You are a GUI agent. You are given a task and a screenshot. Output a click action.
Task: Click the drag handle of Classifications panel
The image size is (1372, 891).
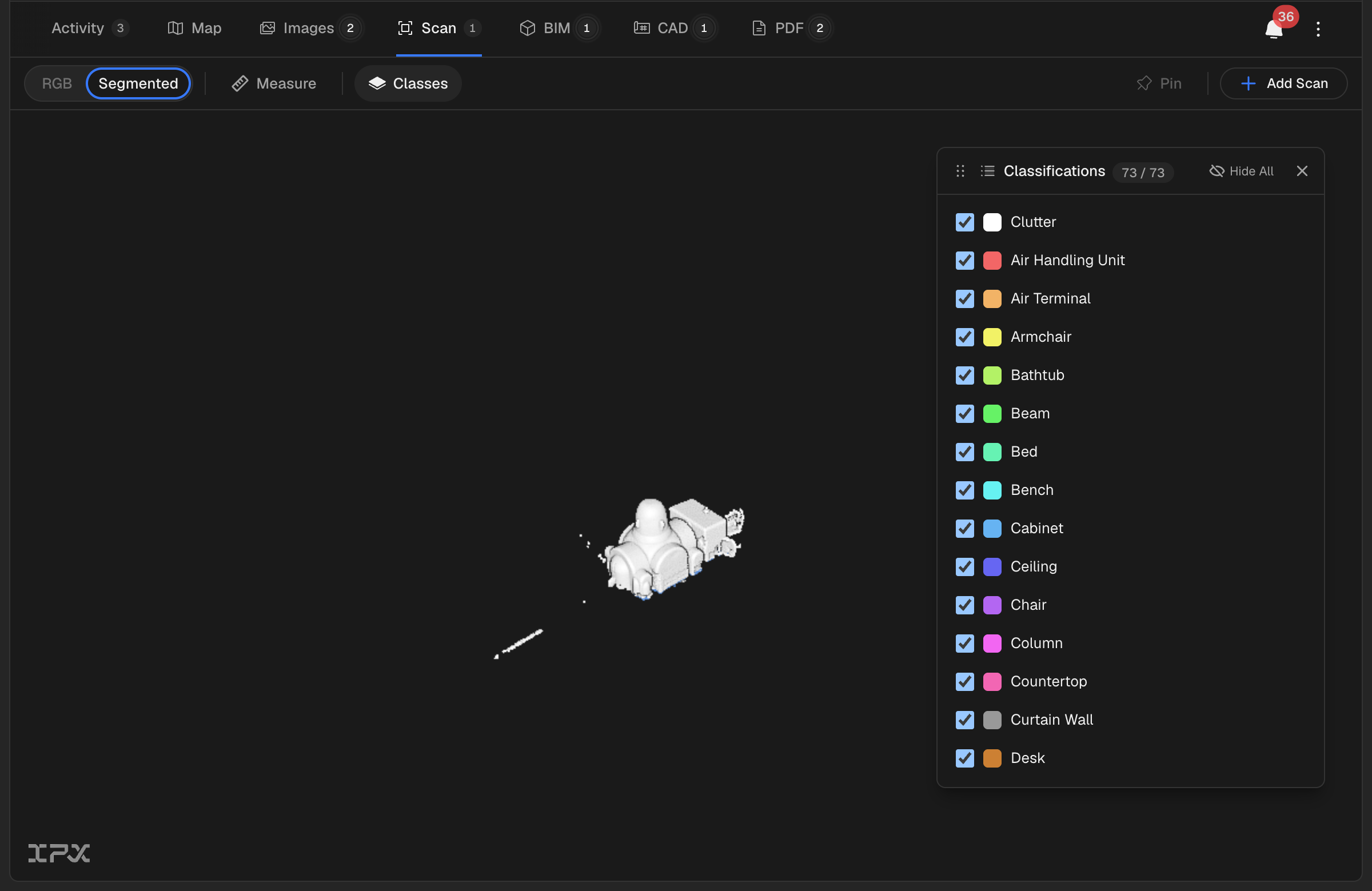pos(960,171)
